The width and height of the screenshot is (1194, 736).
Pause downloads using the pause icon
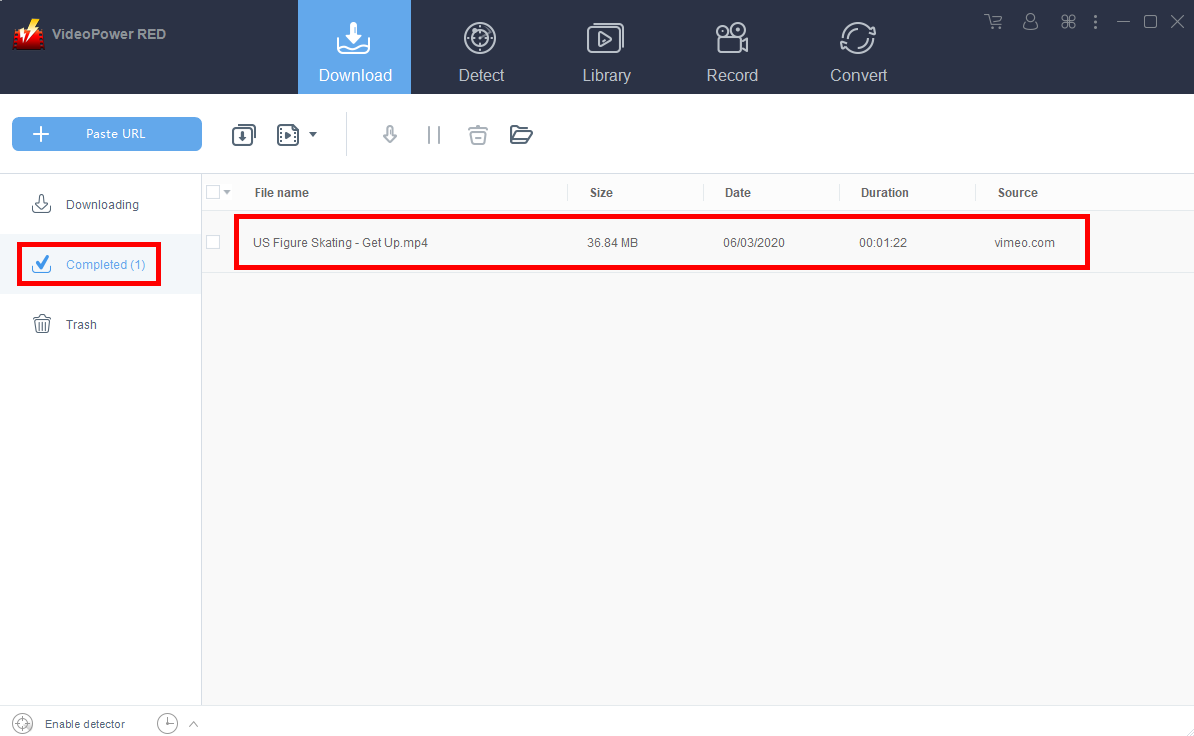434,134
